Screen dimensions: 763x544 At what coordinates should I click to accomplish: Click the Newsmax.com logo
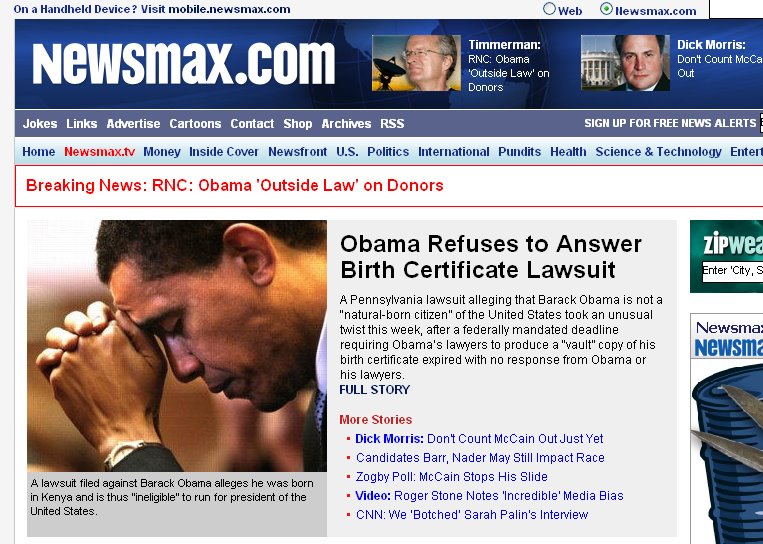(x=183, y=63)
